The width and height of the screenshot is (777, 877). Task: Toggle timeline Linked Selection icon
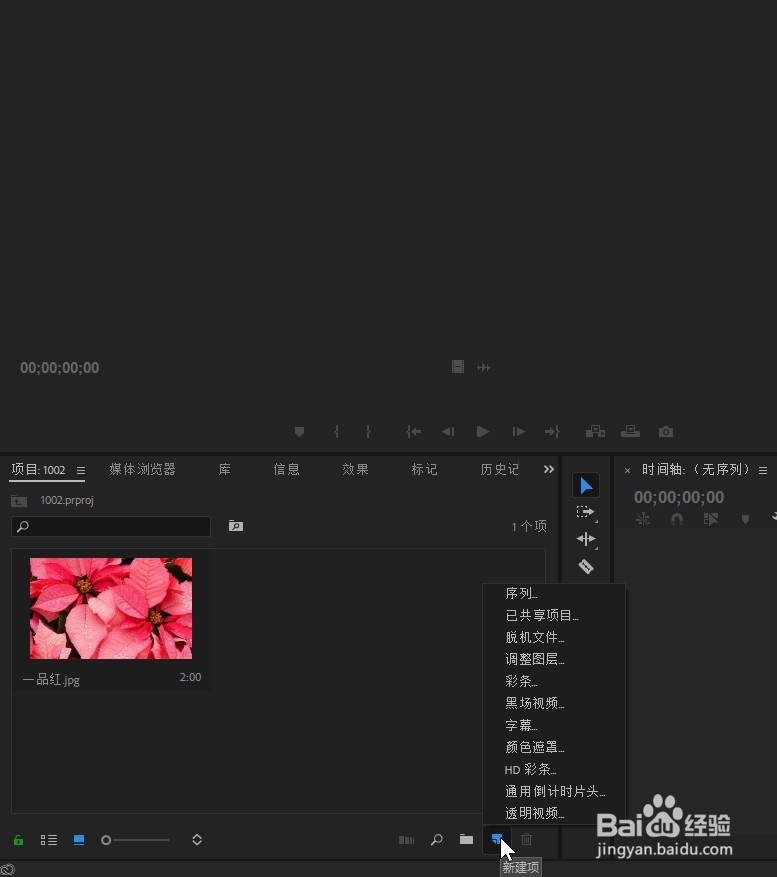(710, 520)
